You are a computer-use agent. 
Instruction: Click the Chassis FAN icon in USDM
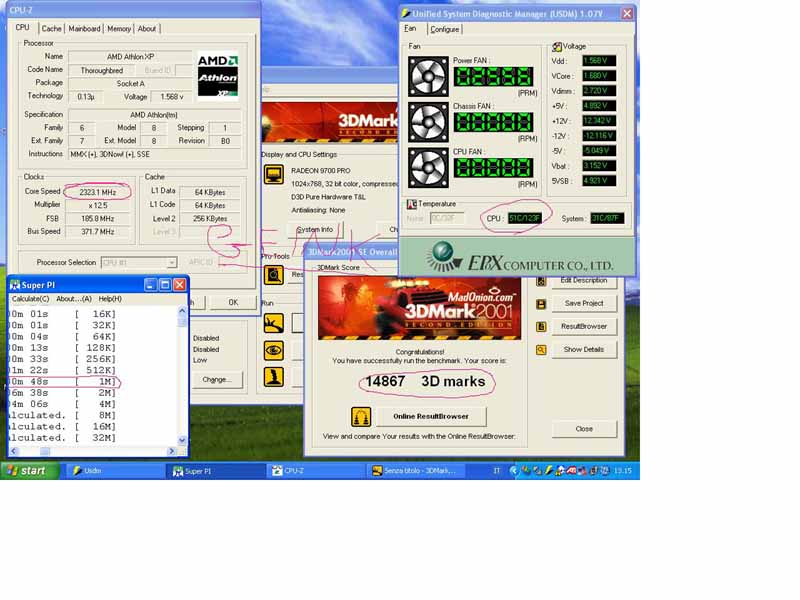pos(429,122)
